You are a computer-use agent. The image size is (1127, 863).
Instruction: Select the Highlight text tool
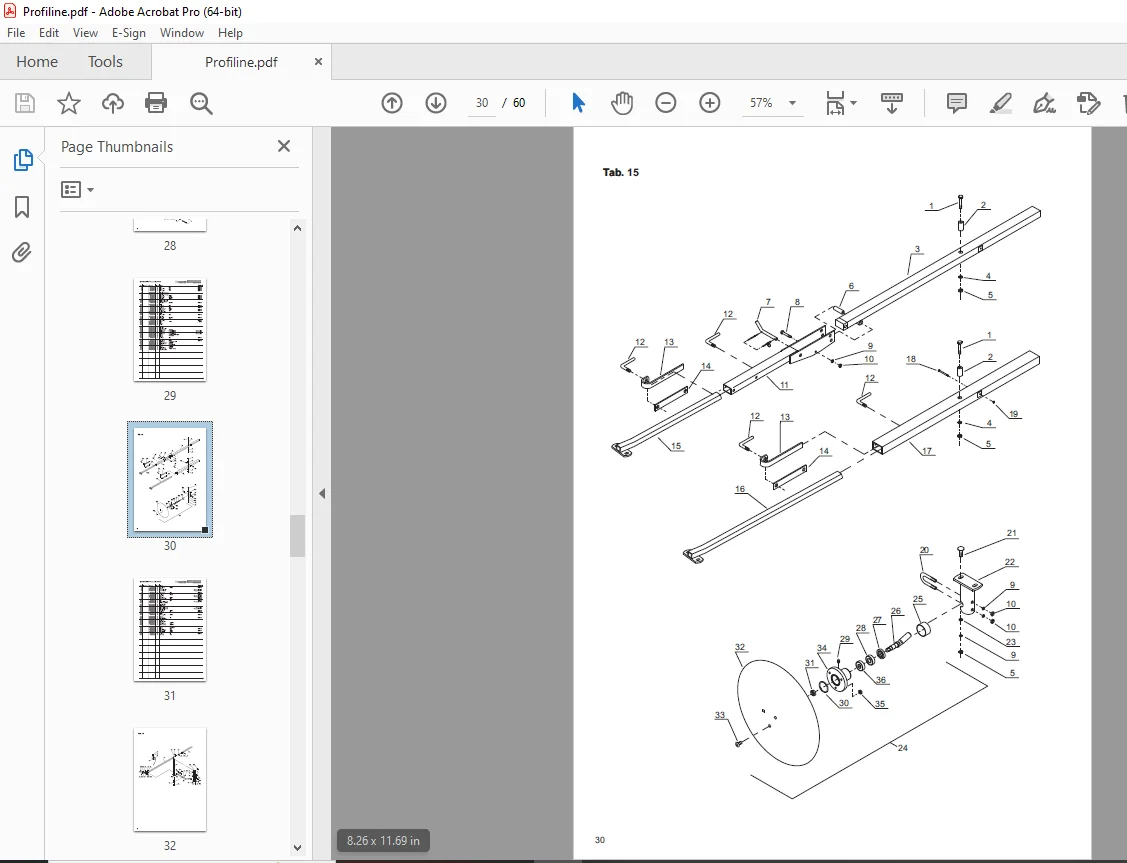click(1000, 103)
